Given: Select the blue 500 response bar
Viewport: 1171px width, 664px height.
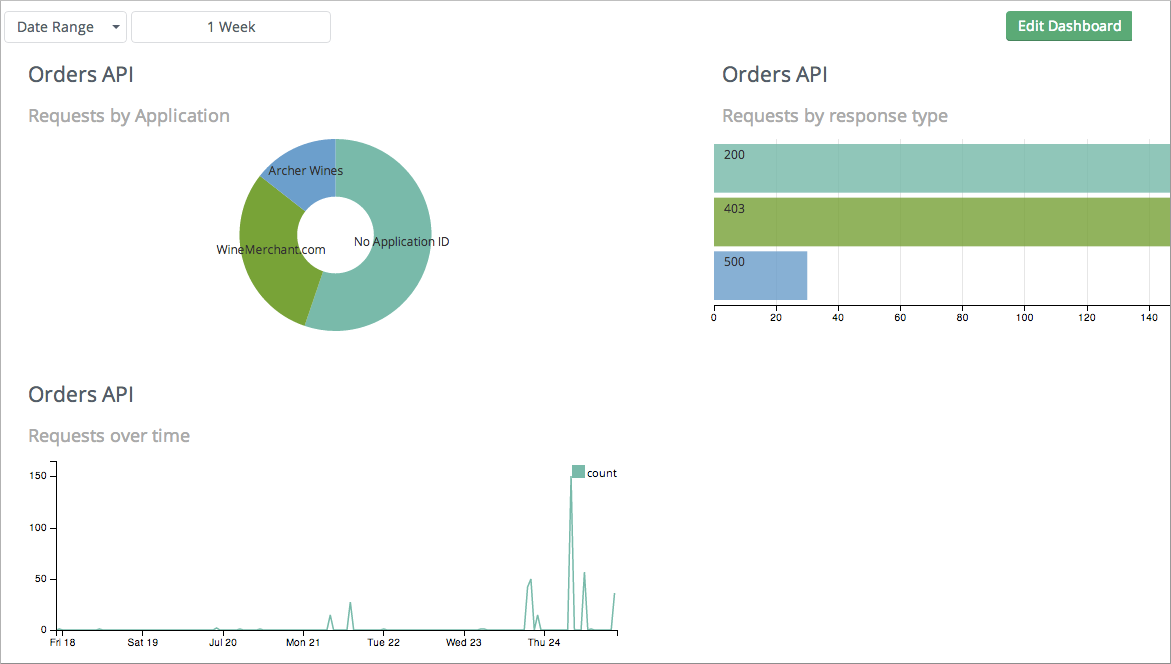Looking at the screenshot, I should coord(760,275).
